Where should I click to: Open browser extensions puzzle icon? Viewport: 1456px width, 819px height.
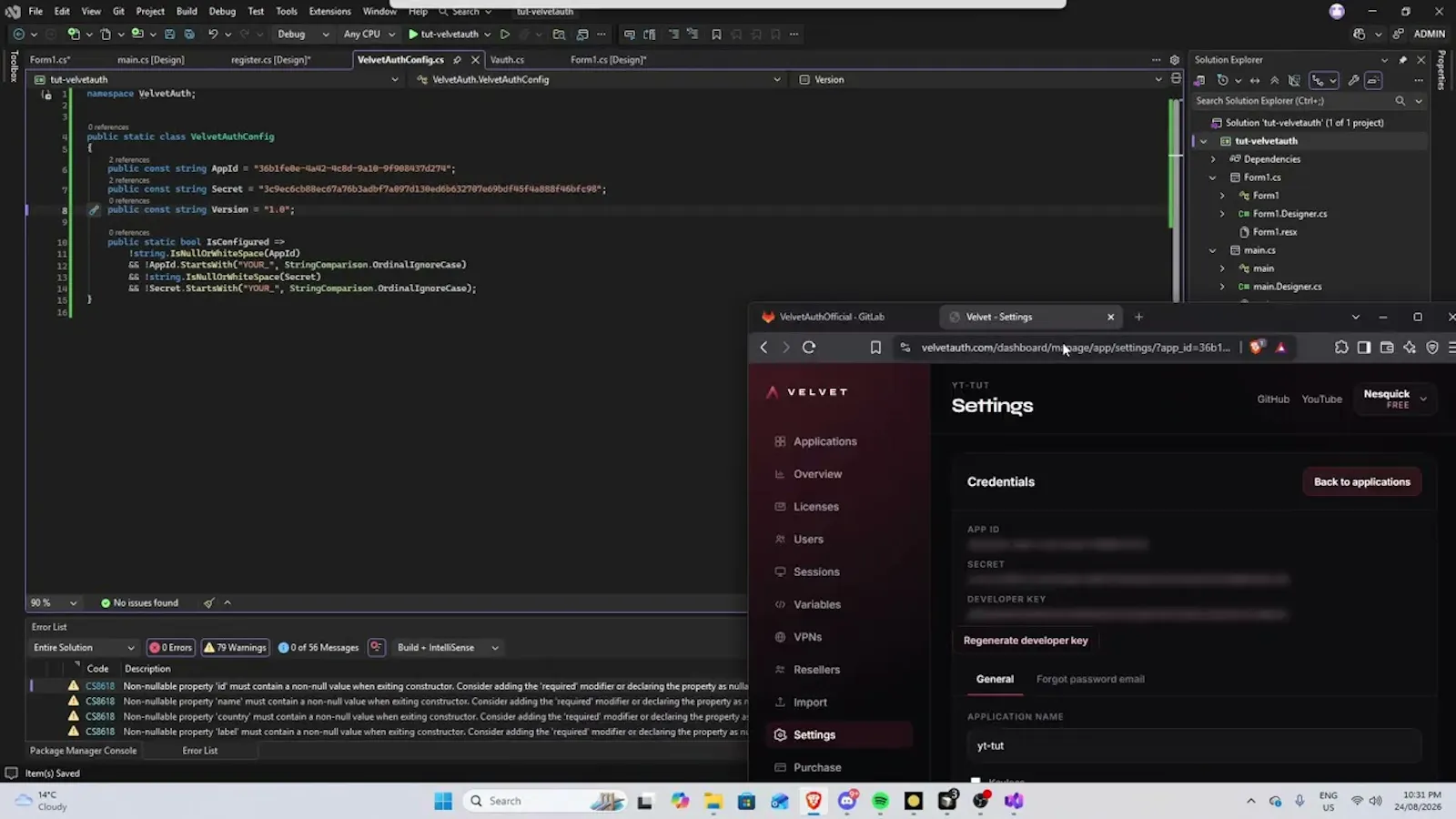(x=1341, y=347)
